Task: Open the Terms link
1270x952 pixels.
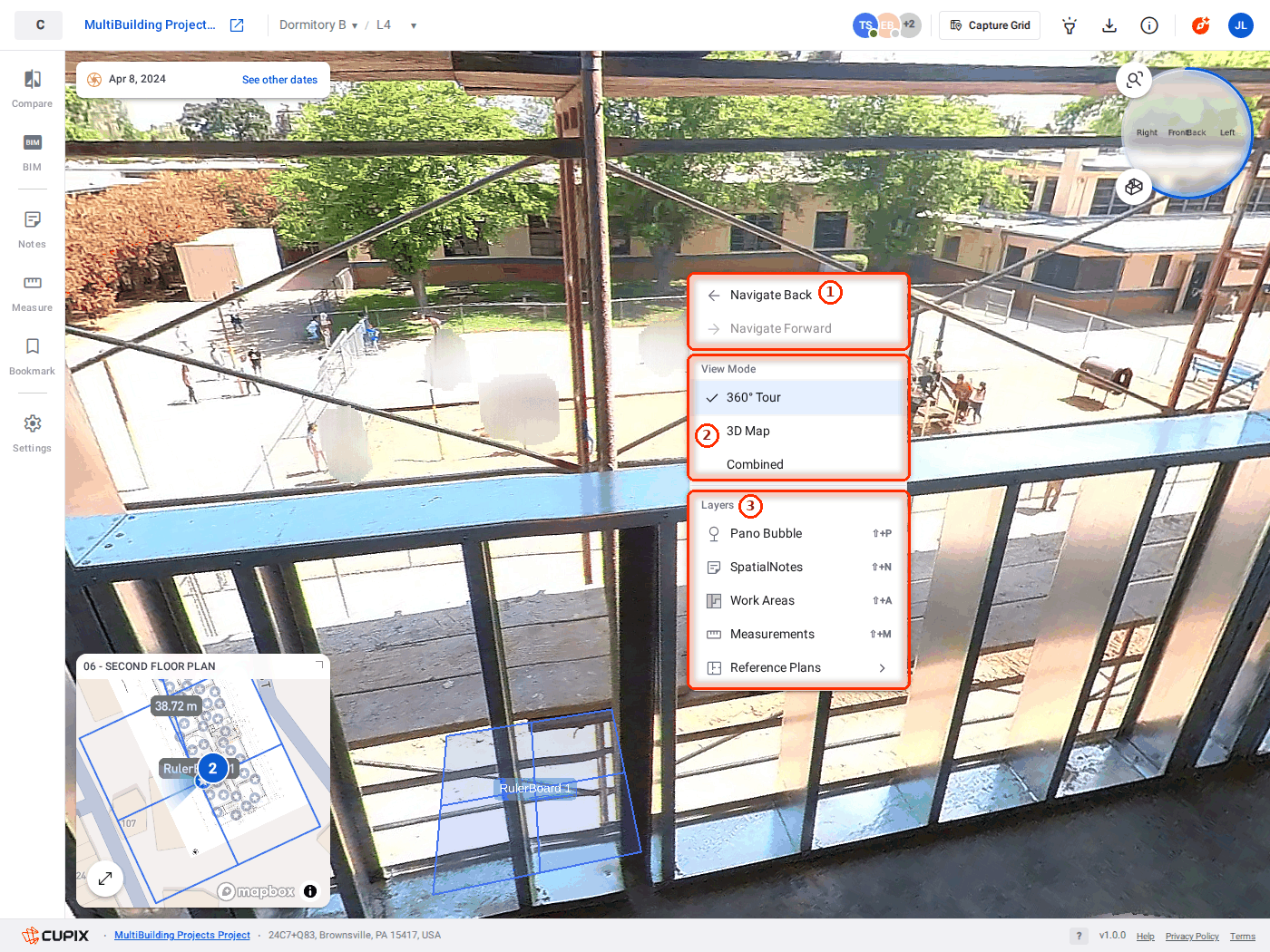Action: [x=1243, y=937]
